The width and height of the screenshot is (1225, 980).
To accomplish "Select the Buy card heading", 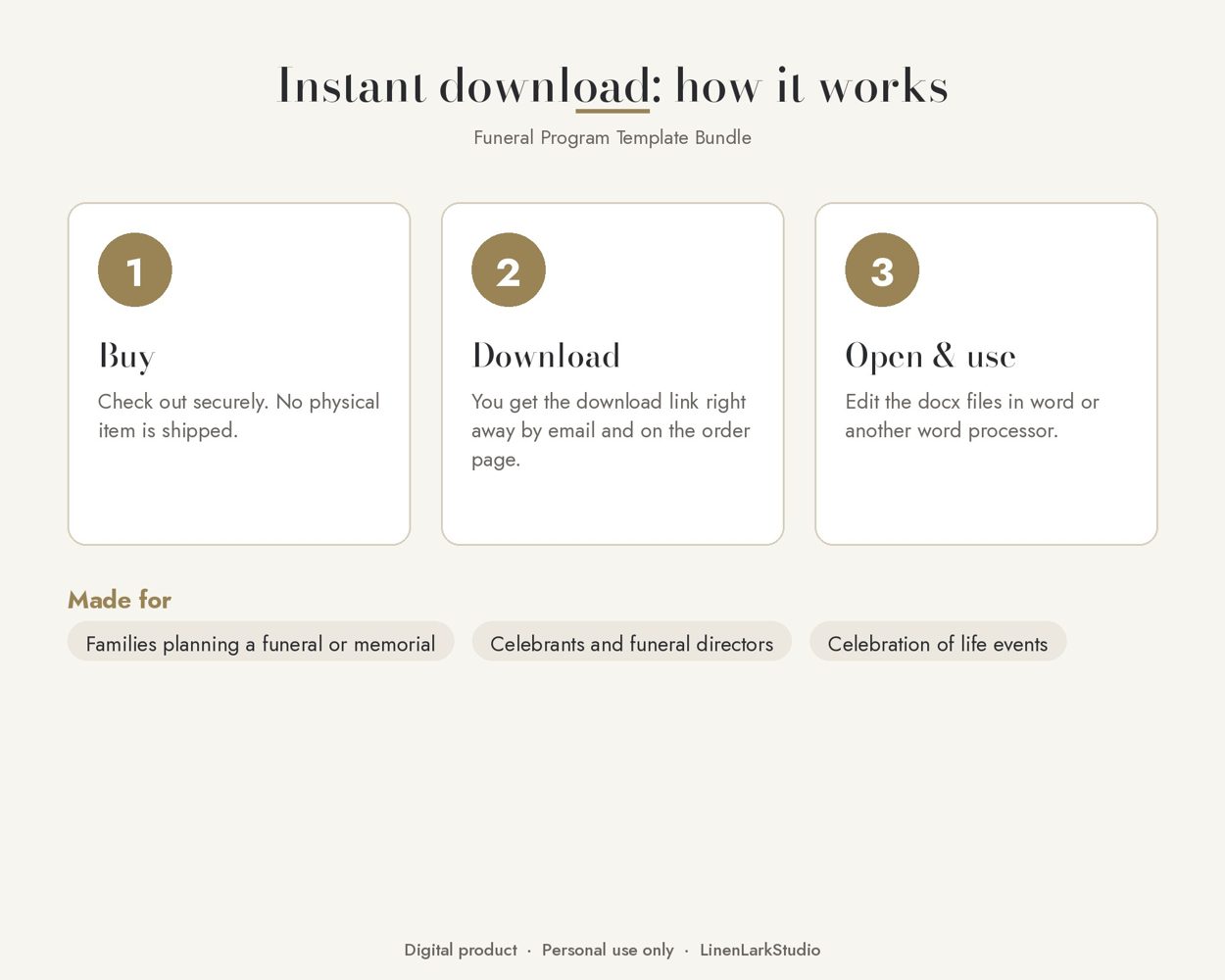I will (126, 356).
